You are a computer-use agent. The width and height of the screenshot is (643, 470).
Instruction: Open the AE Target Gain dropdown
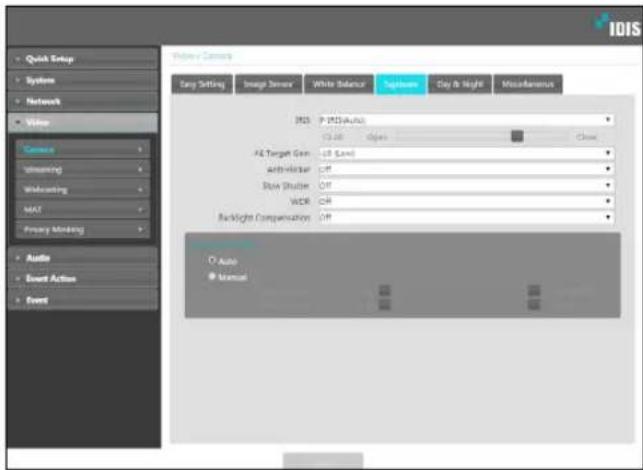(x=466, y=153)
